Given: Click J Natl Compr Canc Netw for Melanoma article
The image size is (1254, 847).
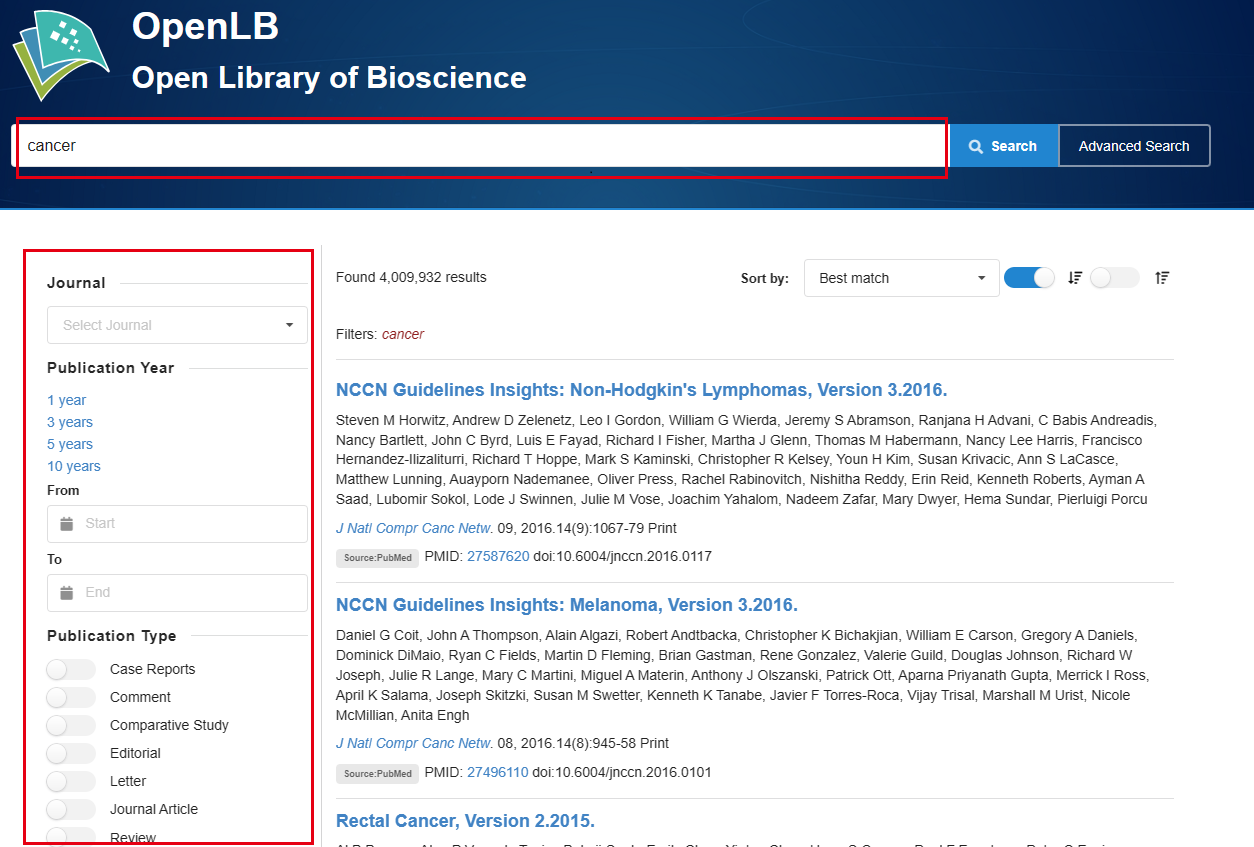Looking at the screenshot, I should pos(414,743).
